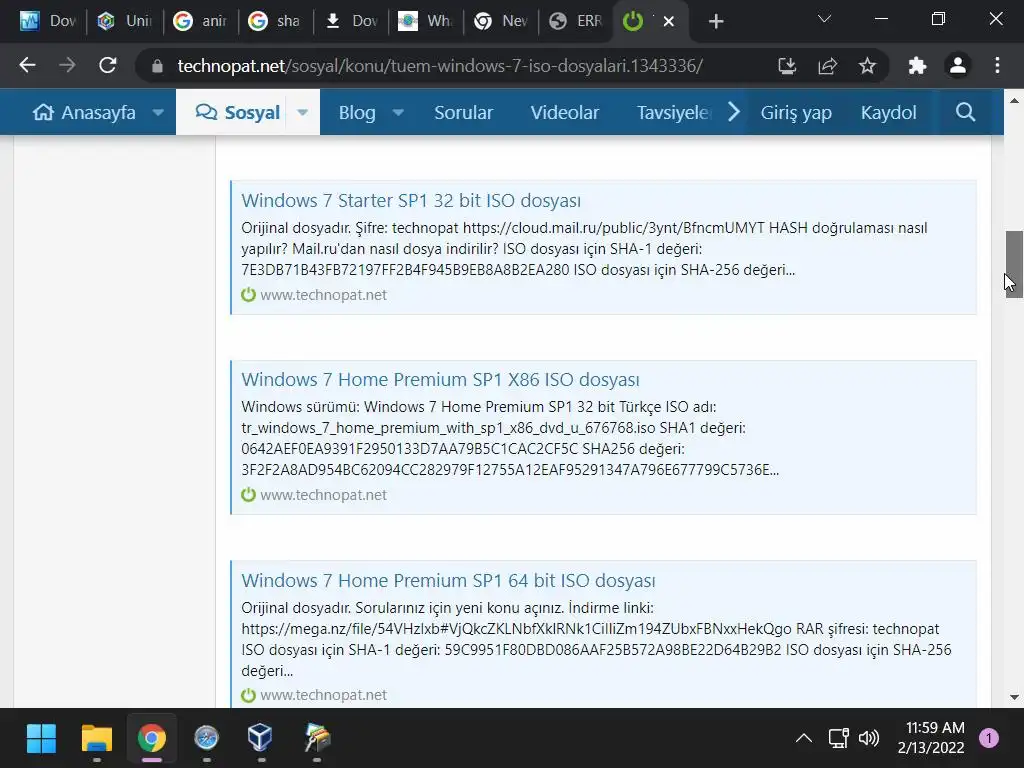Click the forward navigation arrow

pos(67,65)
